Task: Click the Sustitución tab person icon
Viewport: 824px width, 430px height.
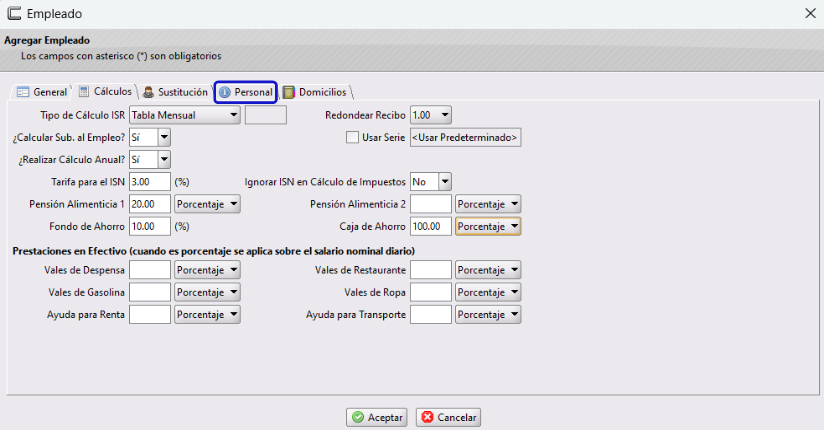Action: pyautogui.click(x=148, y=92)
